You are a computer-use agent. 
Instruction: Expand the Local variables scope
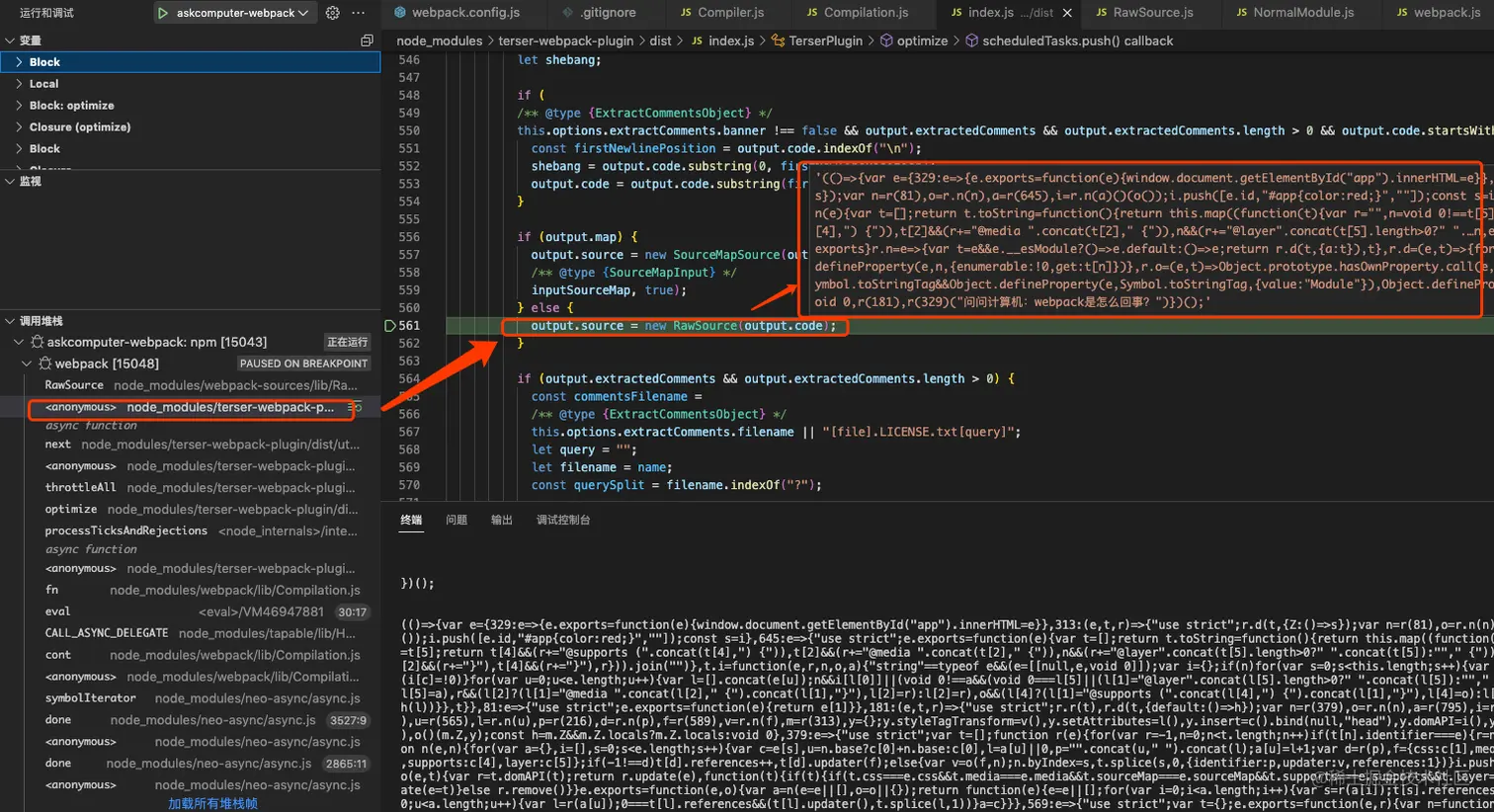43,84
